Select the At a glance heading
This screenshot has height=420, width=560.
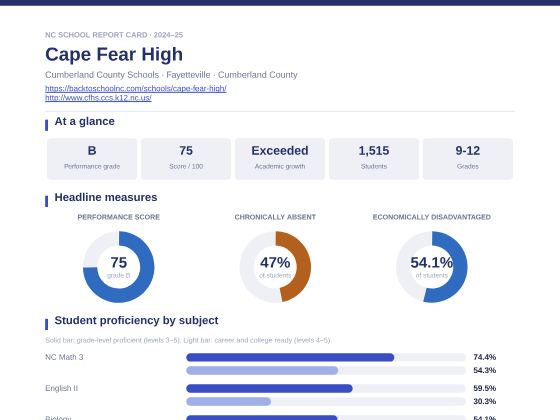[x=84, y=121]
